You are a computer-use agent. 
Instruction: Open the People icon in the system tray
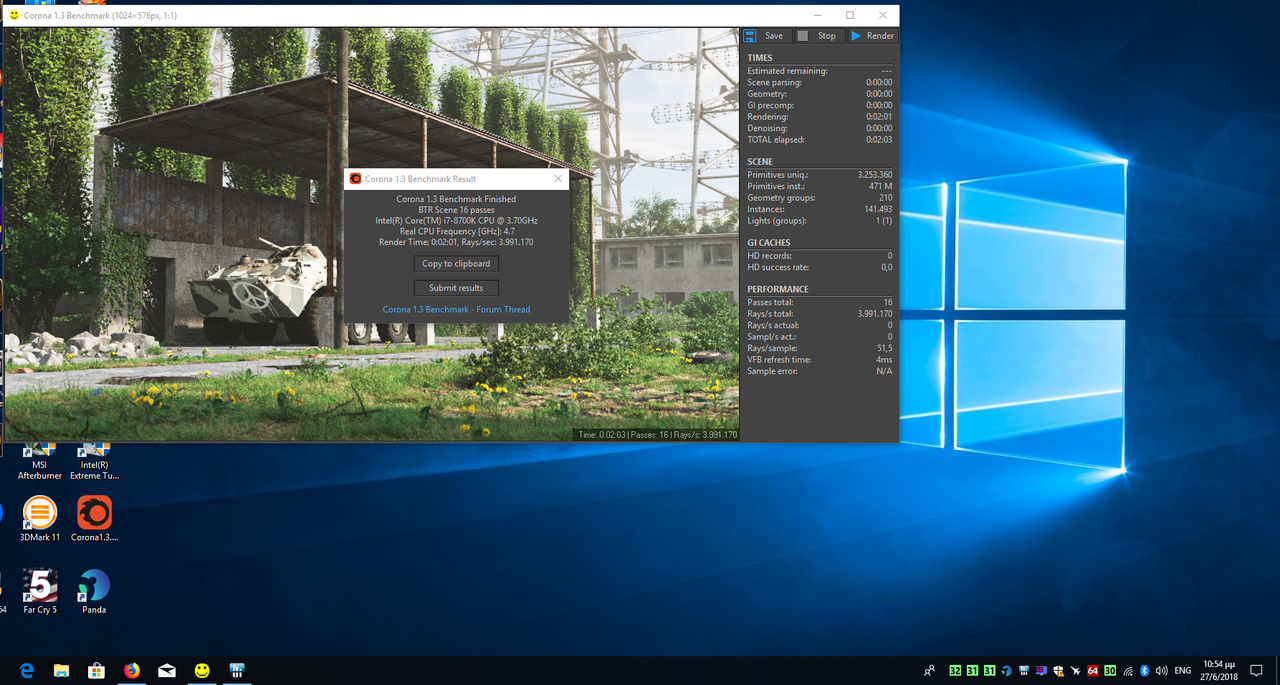930,671
